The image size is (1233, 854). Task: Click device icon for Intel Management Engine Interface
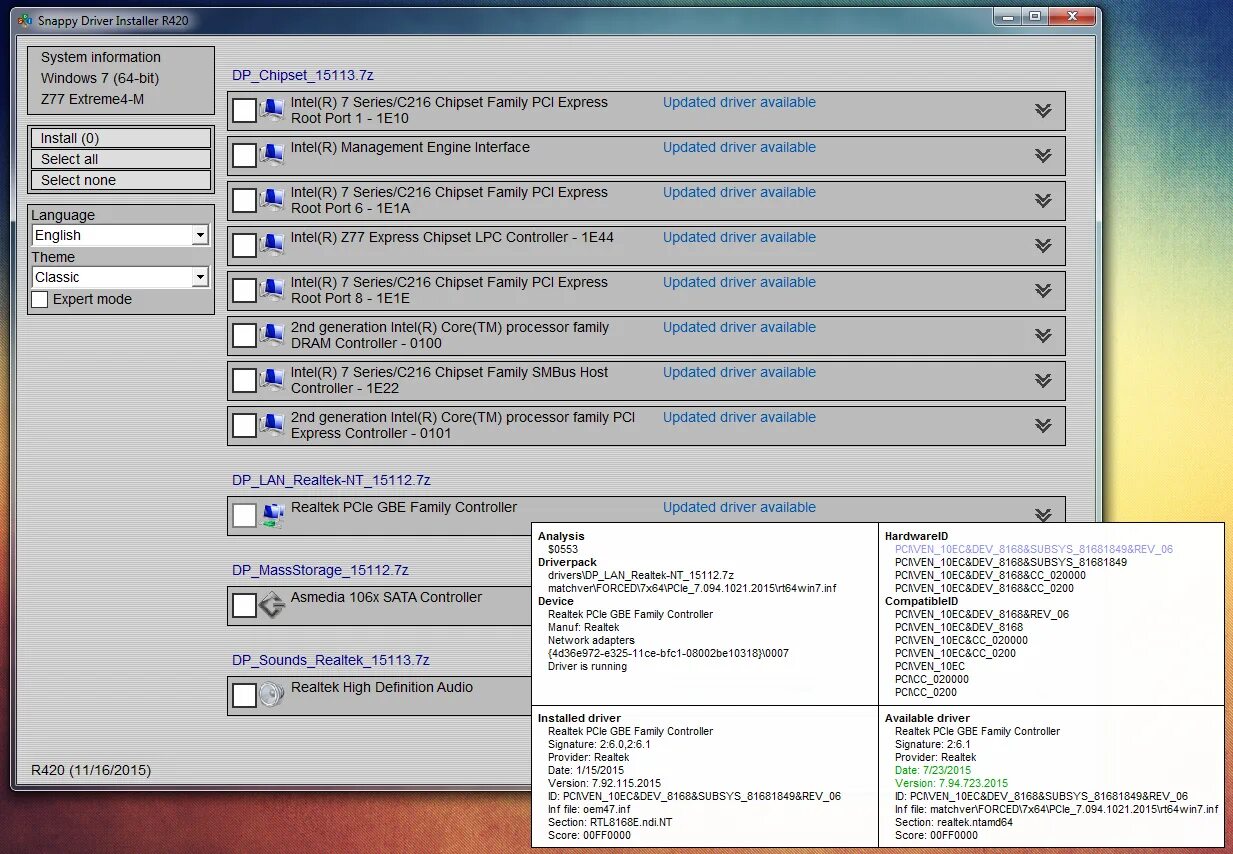272,155
